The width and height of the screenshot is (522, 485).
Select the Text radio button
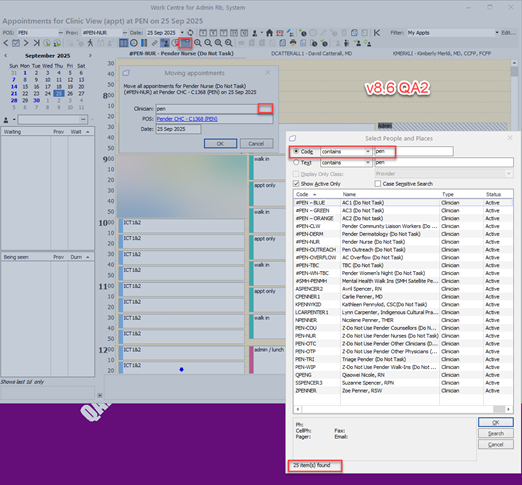pos(296,162)
